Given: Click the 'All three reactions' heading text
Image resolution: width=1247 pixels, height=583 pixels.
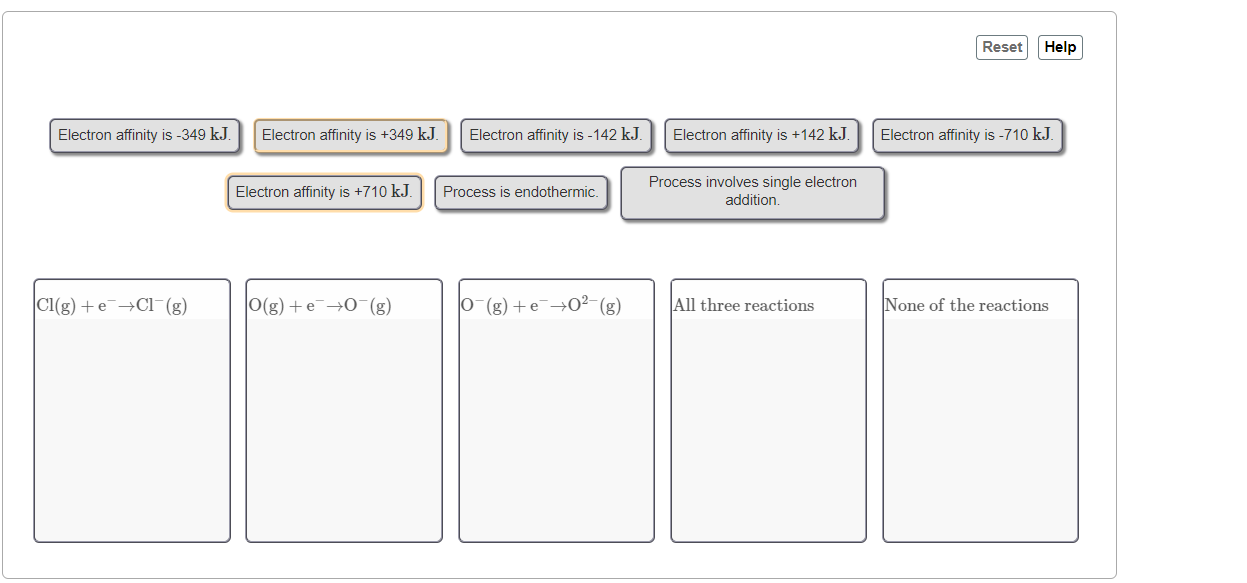Looking at the screenshot, I should 742,305.
